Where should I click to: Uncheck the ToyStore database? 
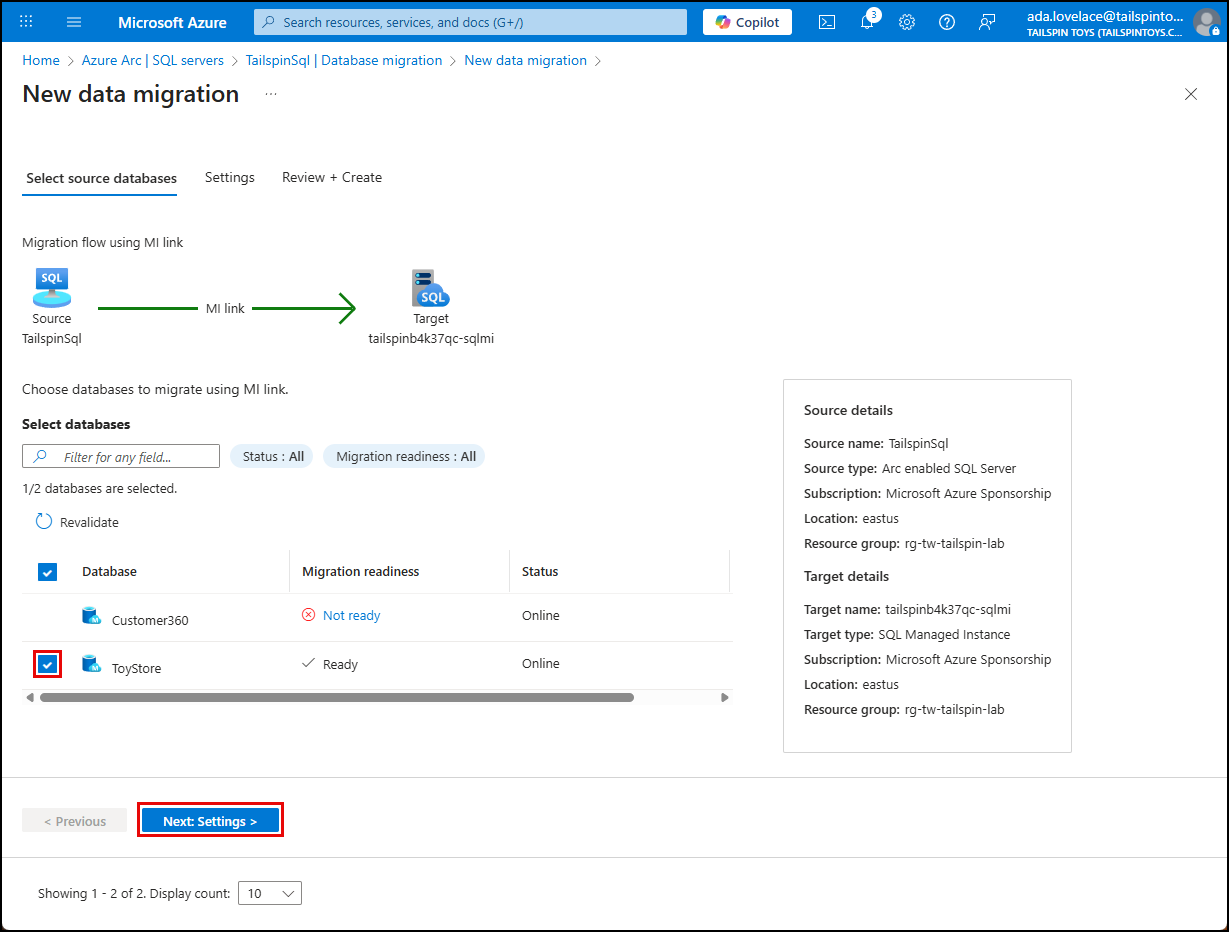point(47,663)
